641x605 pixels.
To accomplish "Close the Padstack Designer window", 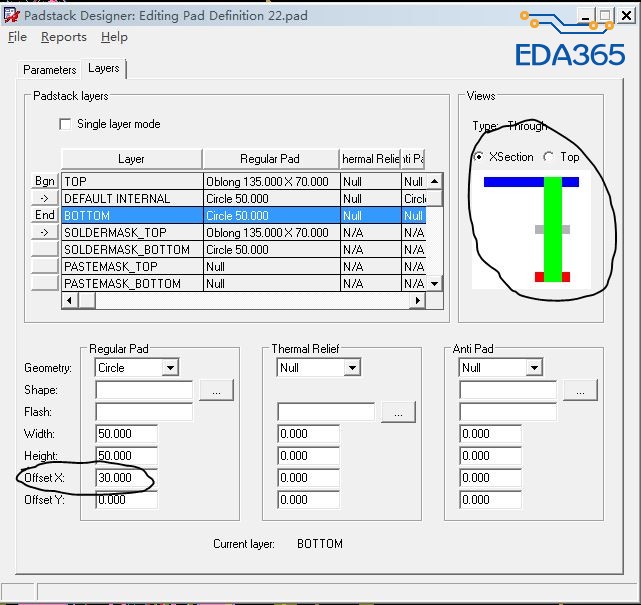I will 626,16.
